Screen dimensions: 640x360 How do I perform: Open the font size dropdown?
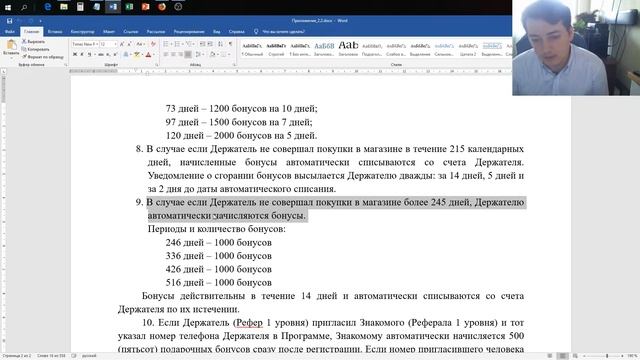(x=115, y=44)
